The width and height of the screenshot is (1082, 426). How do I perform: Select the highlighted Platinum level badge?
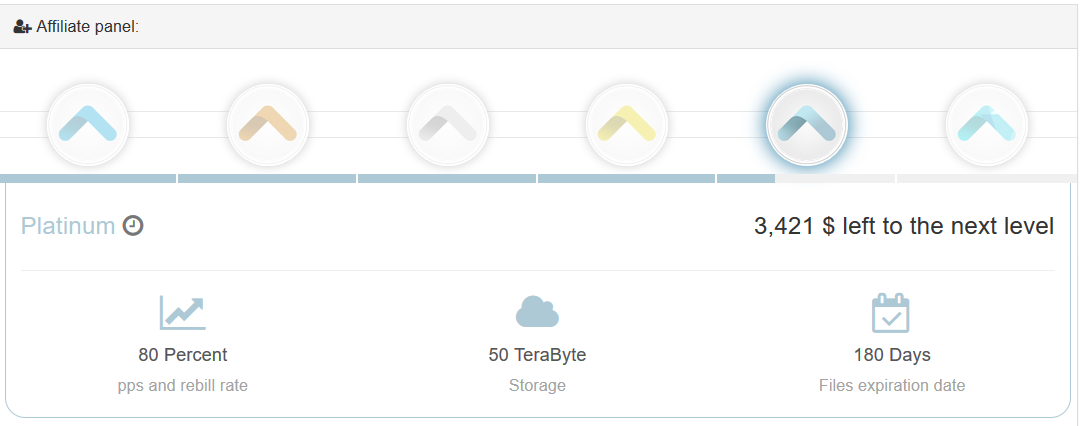806,124
